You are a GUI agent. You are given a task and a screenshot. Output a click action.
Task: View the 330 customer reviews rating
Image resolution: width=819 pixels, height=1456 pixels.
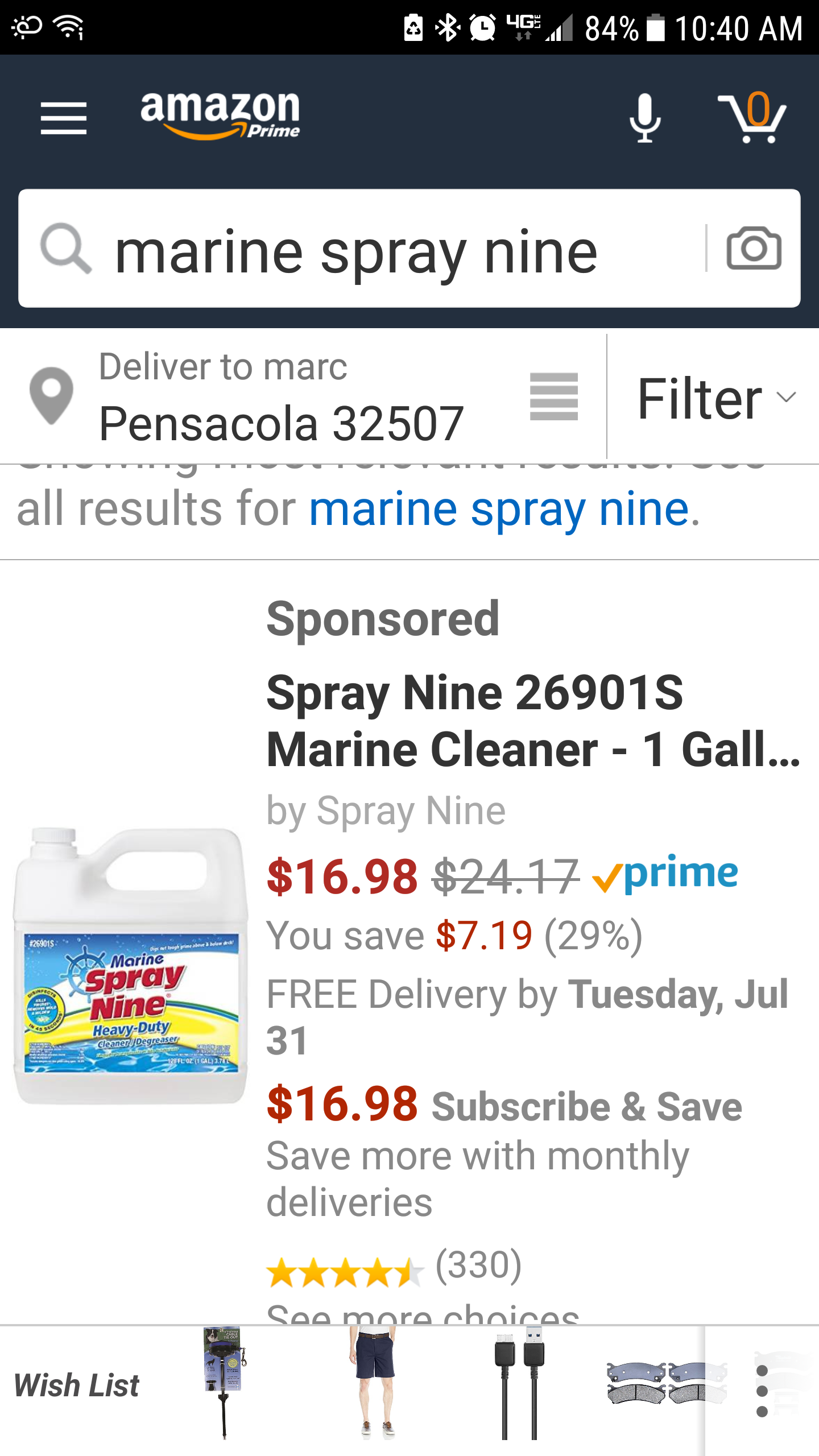394,1266
